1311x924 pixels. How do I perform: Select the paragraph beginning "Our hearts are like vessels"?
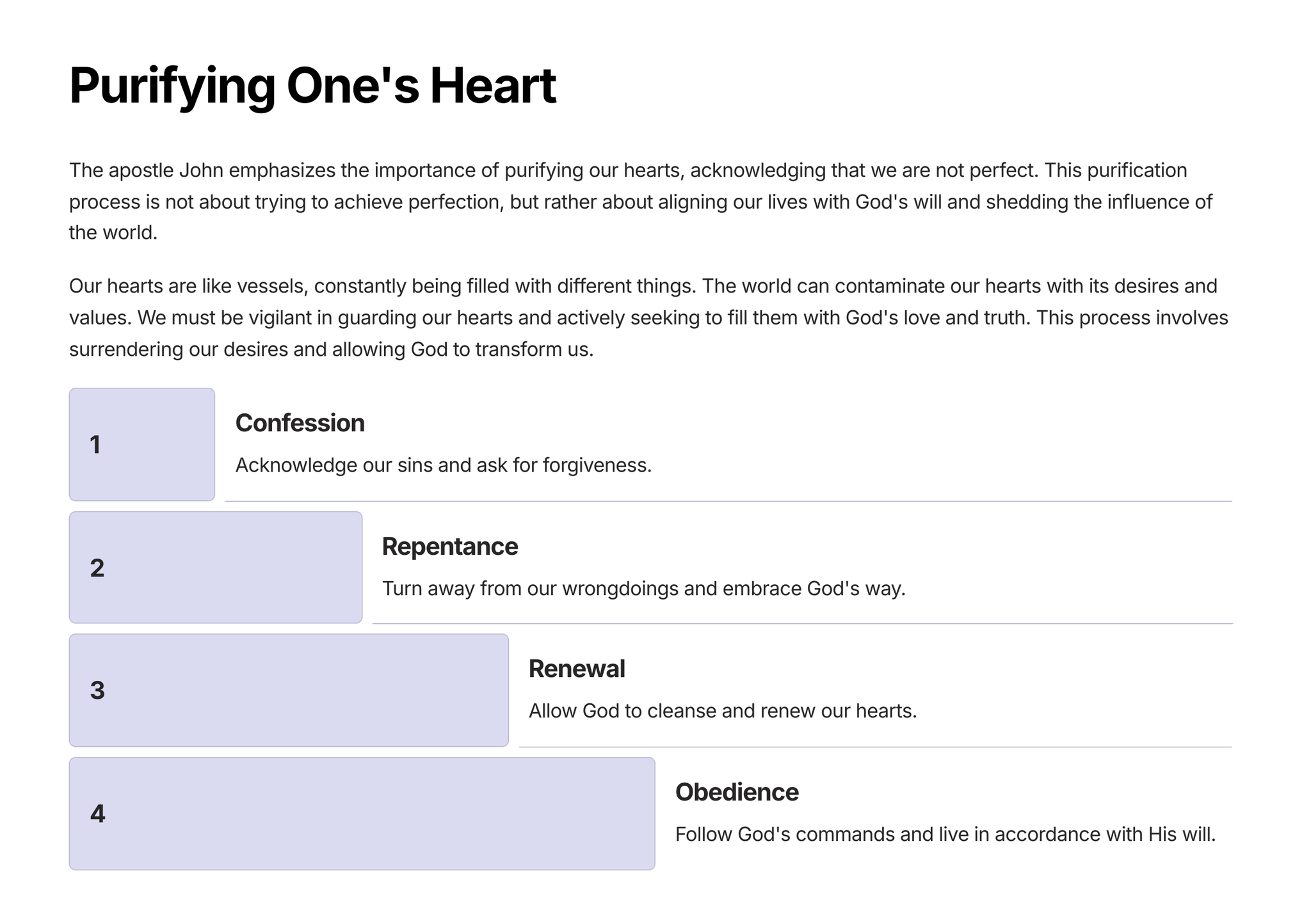click(x=648, y=317)
